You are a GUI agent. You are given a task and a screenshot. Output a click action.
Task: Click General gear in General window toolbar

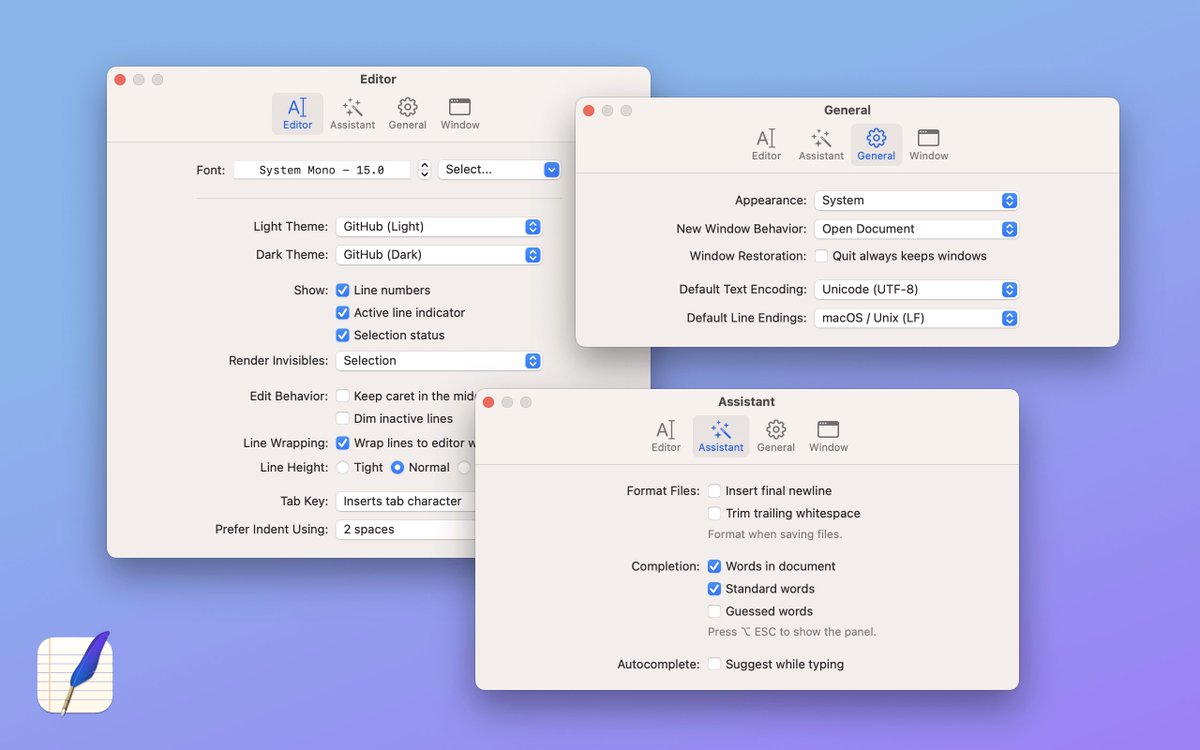(876, 144)
